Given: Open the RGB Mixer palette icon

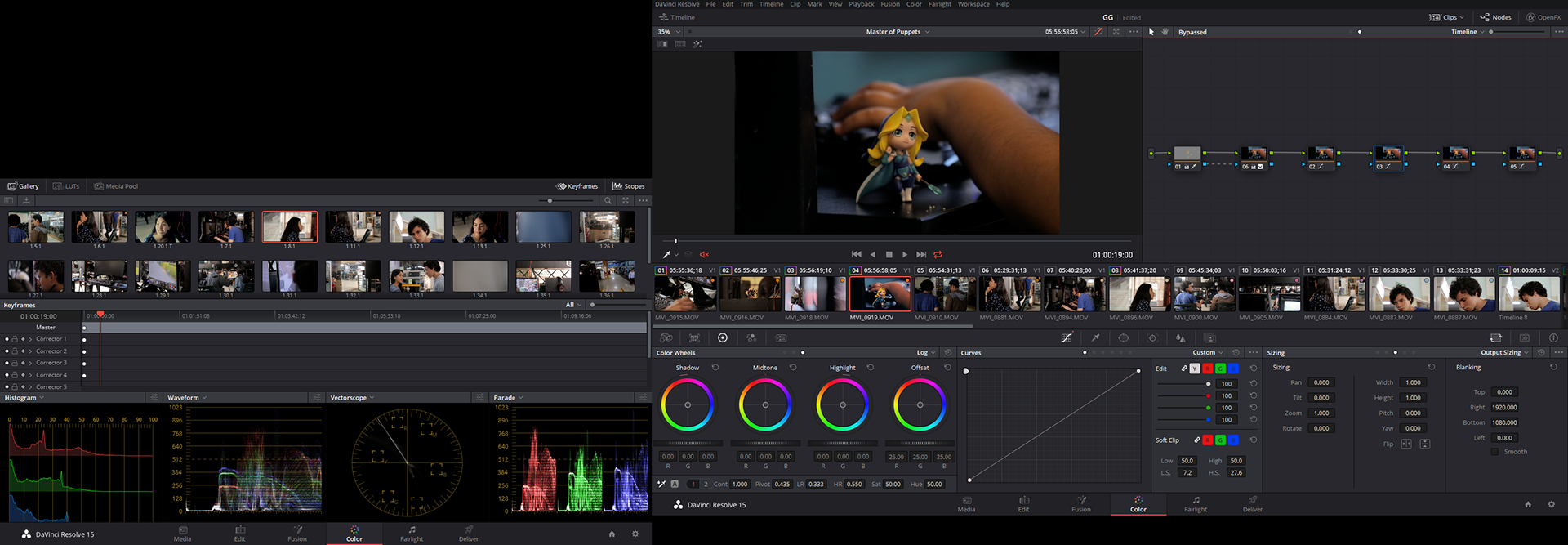Looking at the screenshot, I should coord(751,337).
